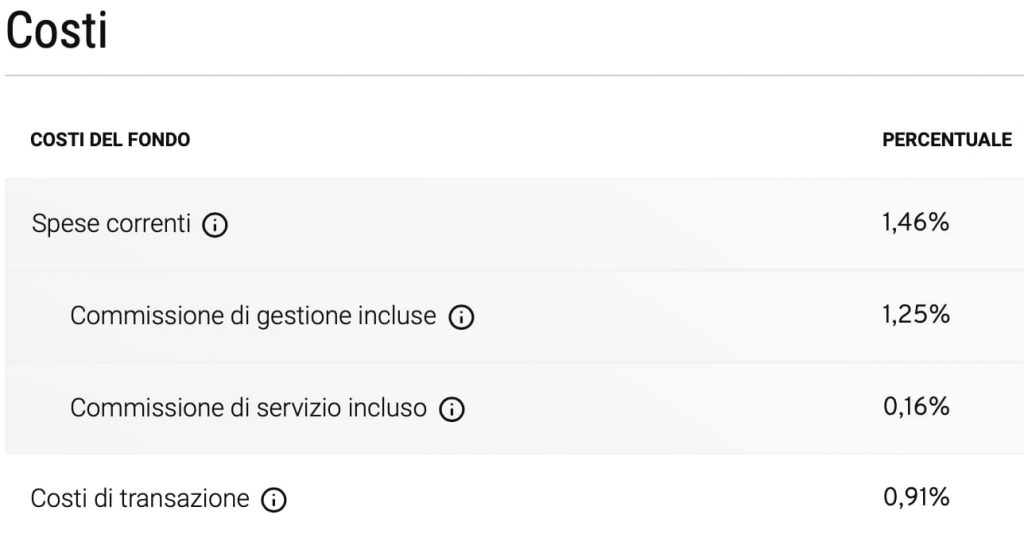1024x534 pixels.
Task: Click the 0,91% percentage value
Action: 916,497
